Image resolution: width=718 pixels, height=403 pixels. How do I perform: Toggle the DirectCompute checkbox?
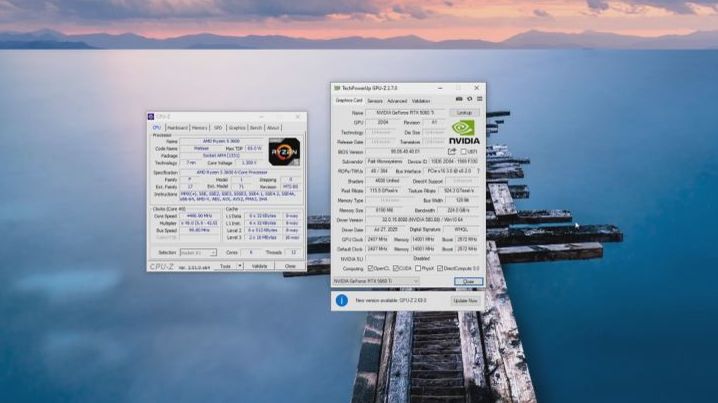click(x=440, y=268)
